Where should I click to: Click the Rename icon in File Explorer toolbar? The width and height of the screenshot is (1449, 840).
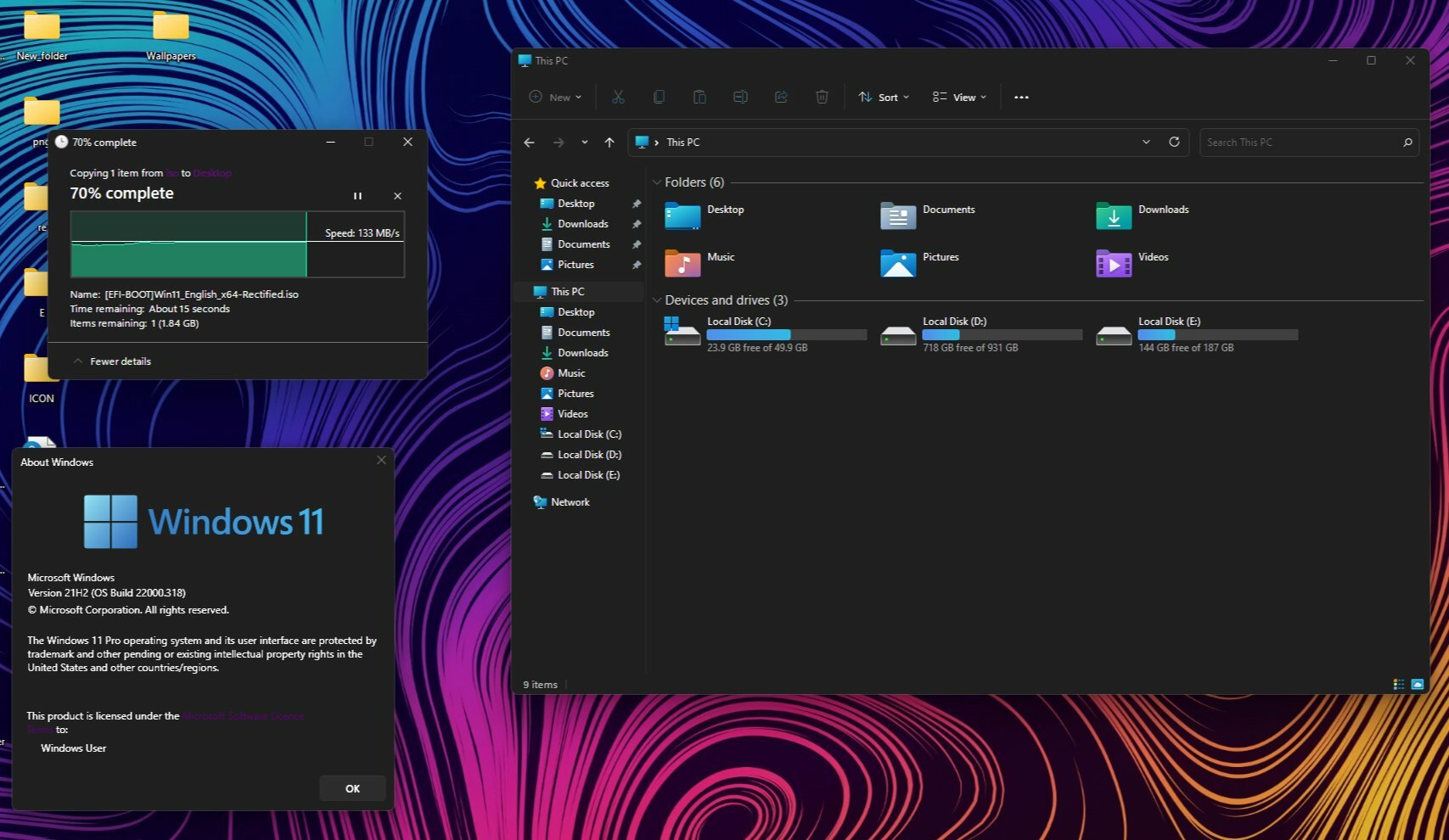click(740, 98)
